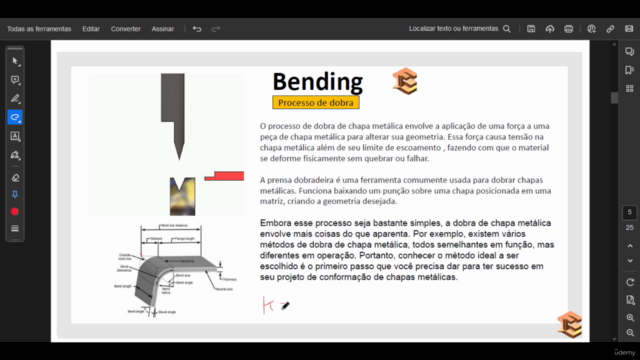Viewport: 640px width, 360px height.
Task: Choose the highlighter pen tool
Action: [15, 99]
